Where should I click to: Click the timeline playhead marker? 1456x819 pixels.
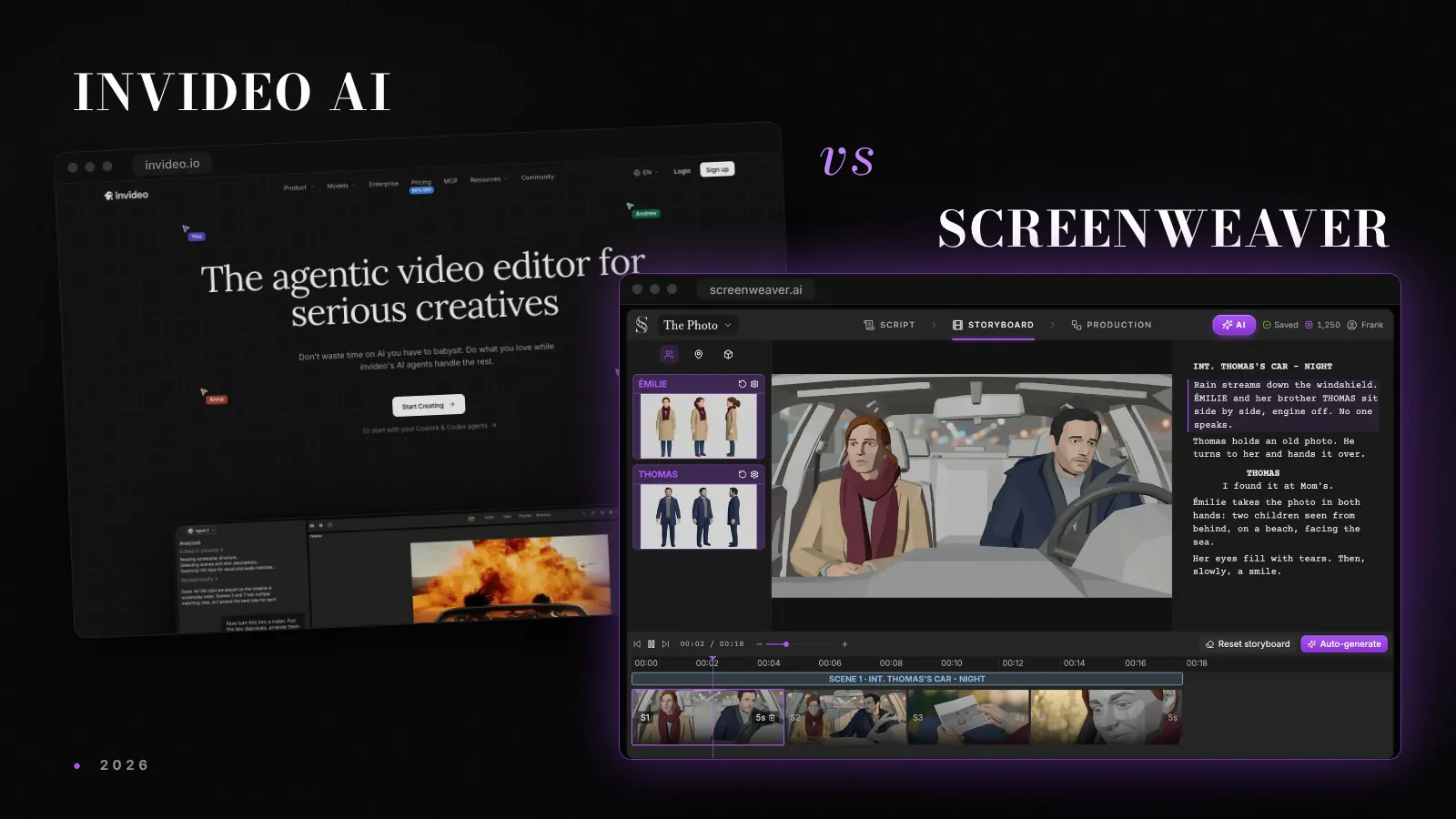(x=713, y=659)
